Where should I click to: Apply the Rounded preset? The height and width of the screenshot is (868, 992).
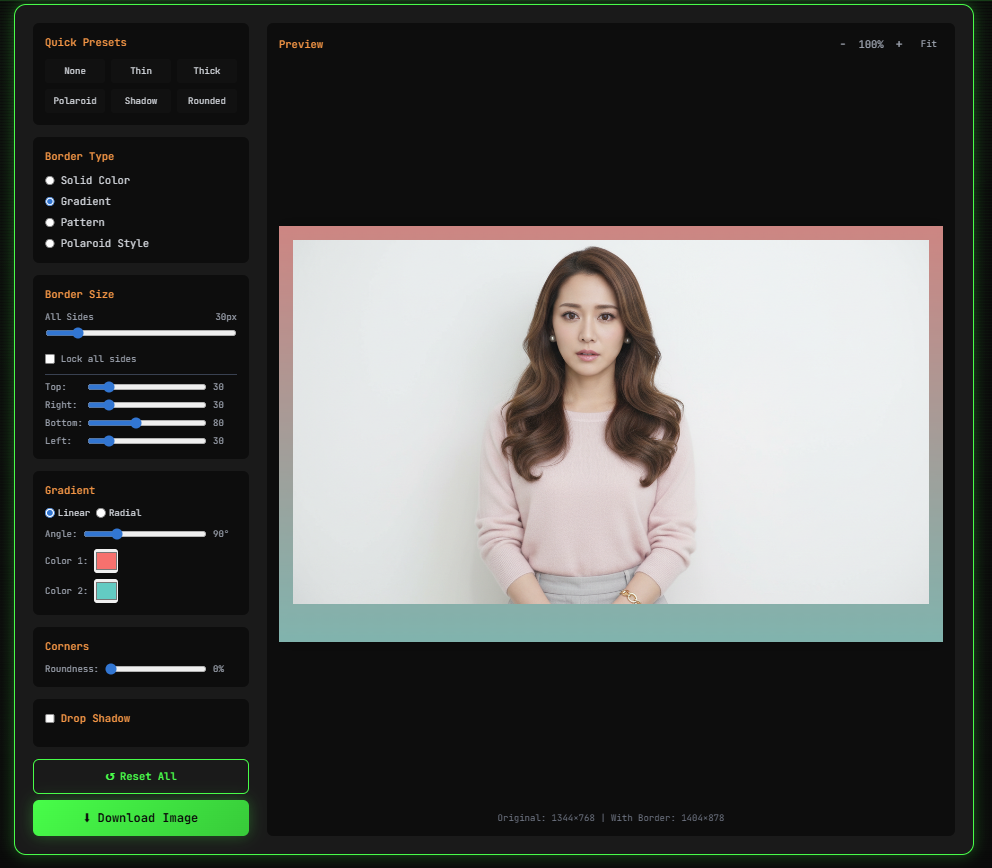tap(206, 100)
